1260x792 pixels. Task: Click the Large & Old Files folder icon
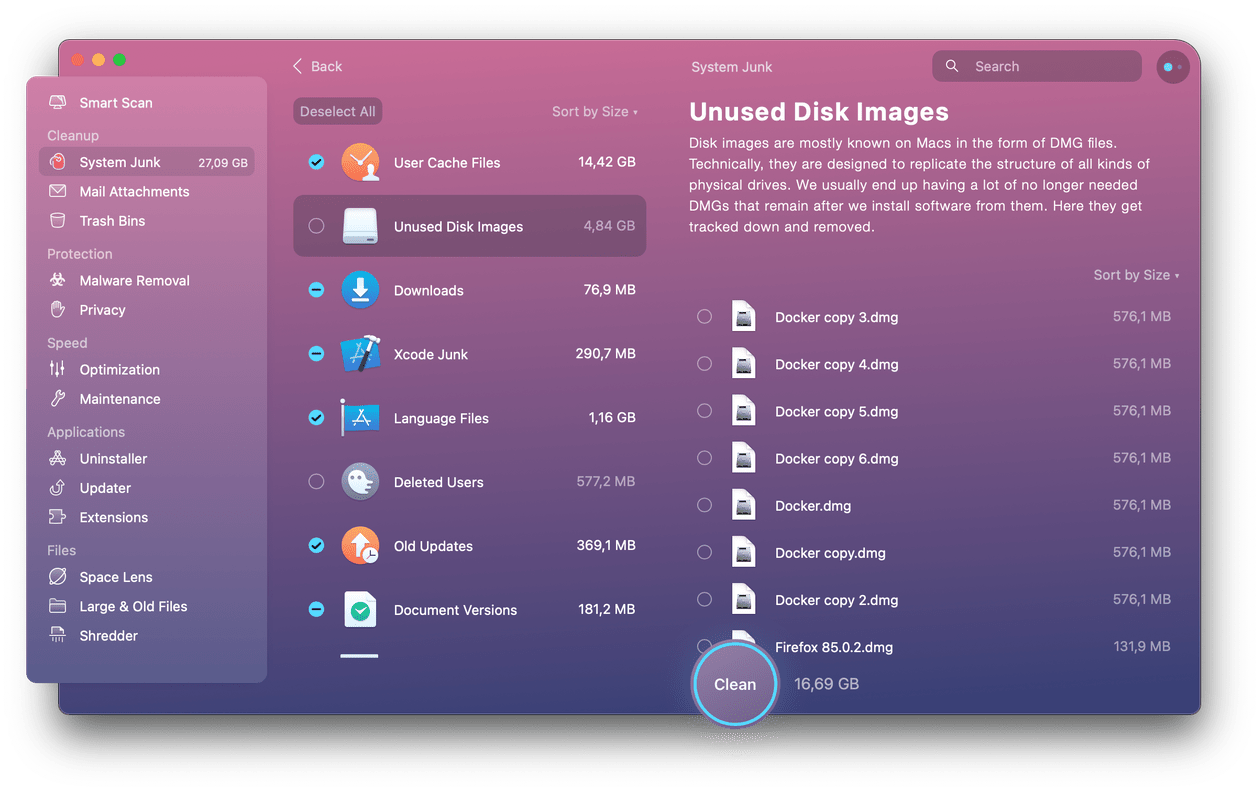pos(58,606)
